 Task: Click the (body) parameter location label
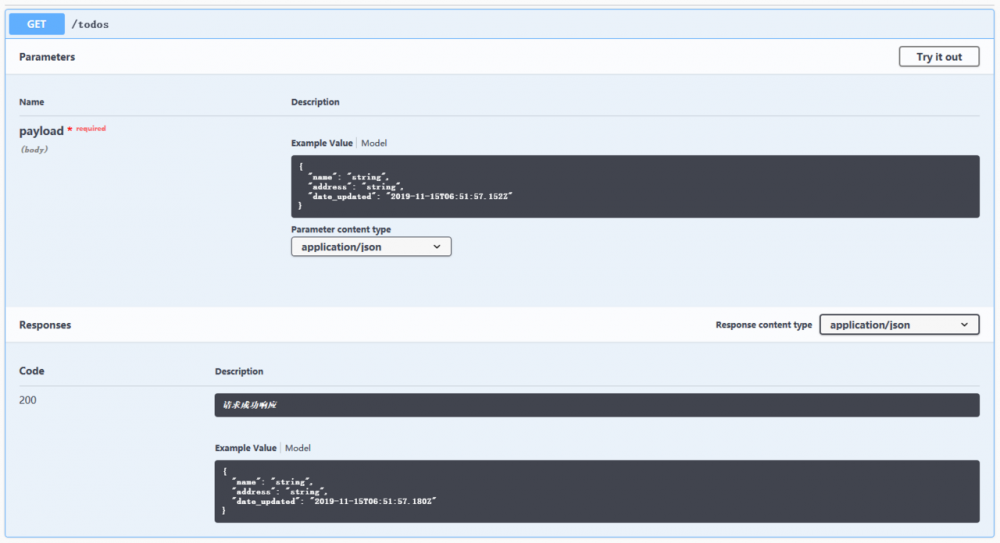pos(34,150)
